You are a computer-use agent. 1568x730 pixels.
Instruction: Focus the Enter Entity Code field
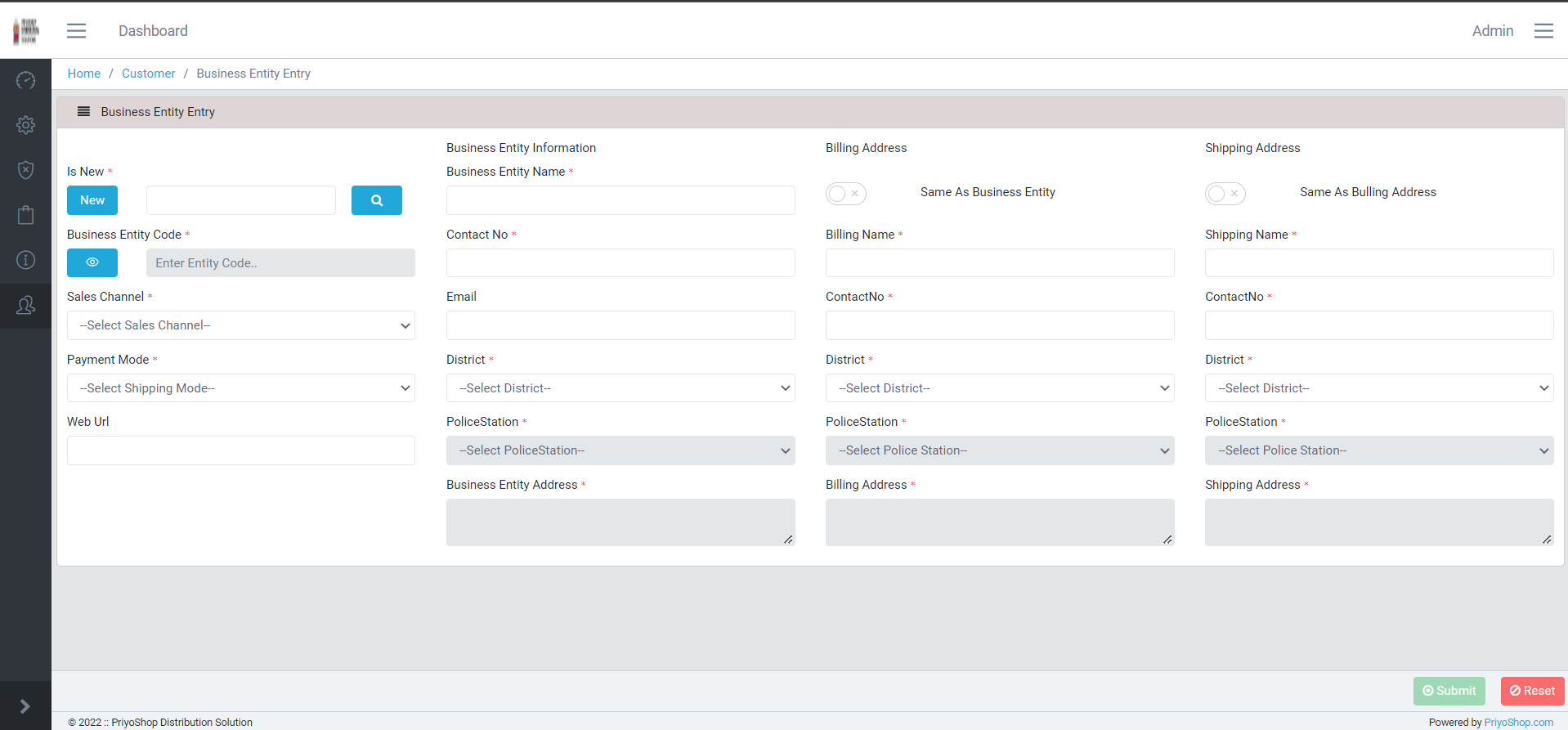point(280,263)
